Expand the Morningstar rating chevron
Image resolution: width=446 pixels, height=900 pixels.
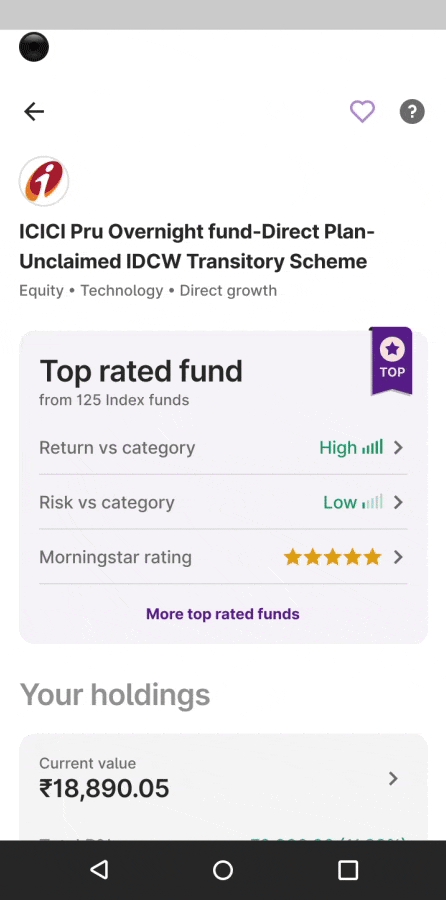(398, 557)
